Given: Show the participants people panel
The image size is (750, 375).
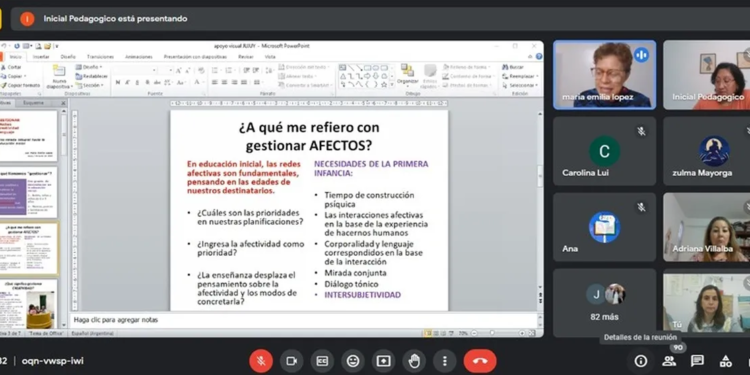Looking at the screenshot, I should tap(669, 361).
